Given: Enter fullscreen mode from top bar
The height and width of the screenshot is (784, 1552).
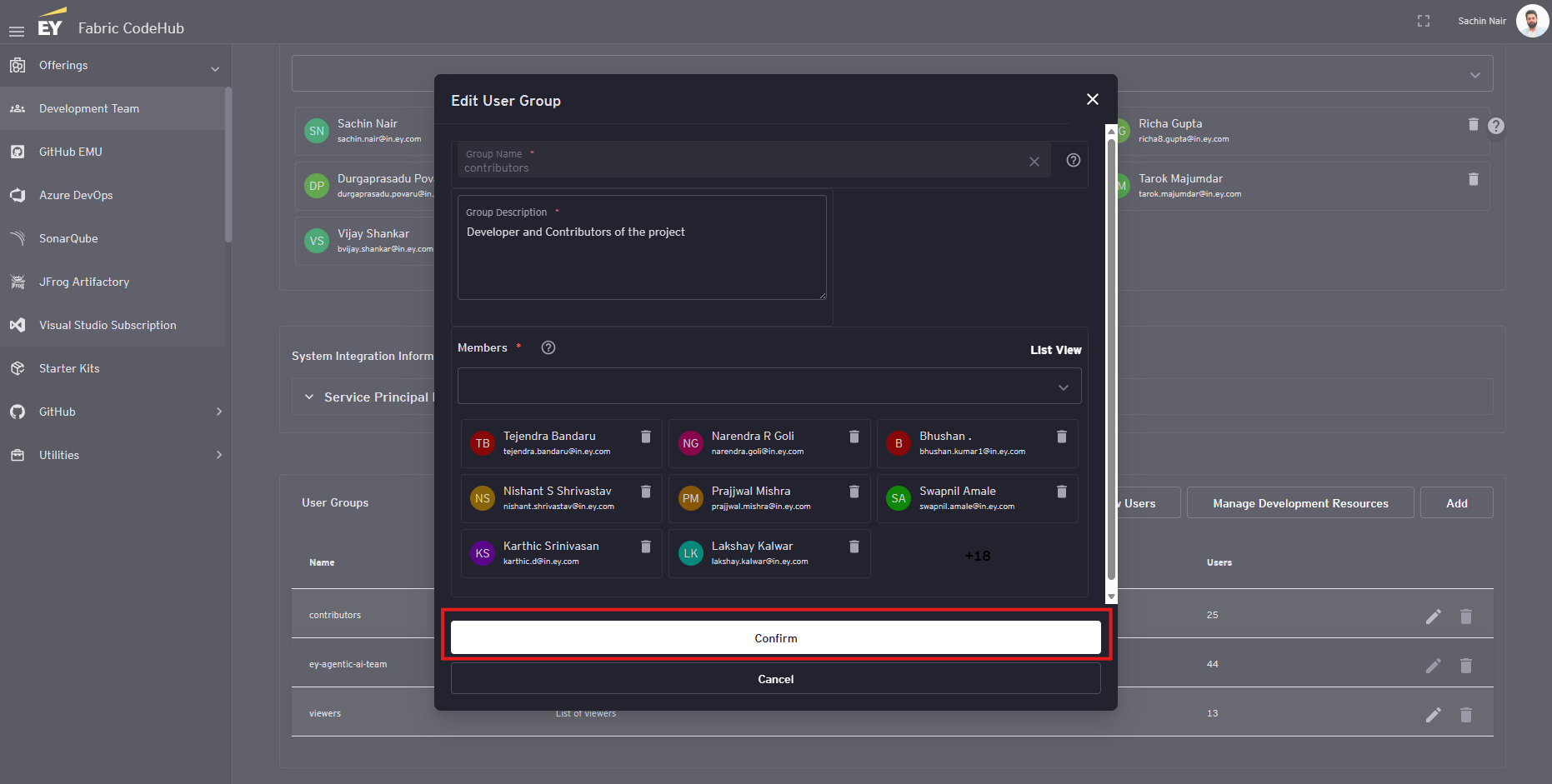Looking at the screenshot, I should [1423, 21].
